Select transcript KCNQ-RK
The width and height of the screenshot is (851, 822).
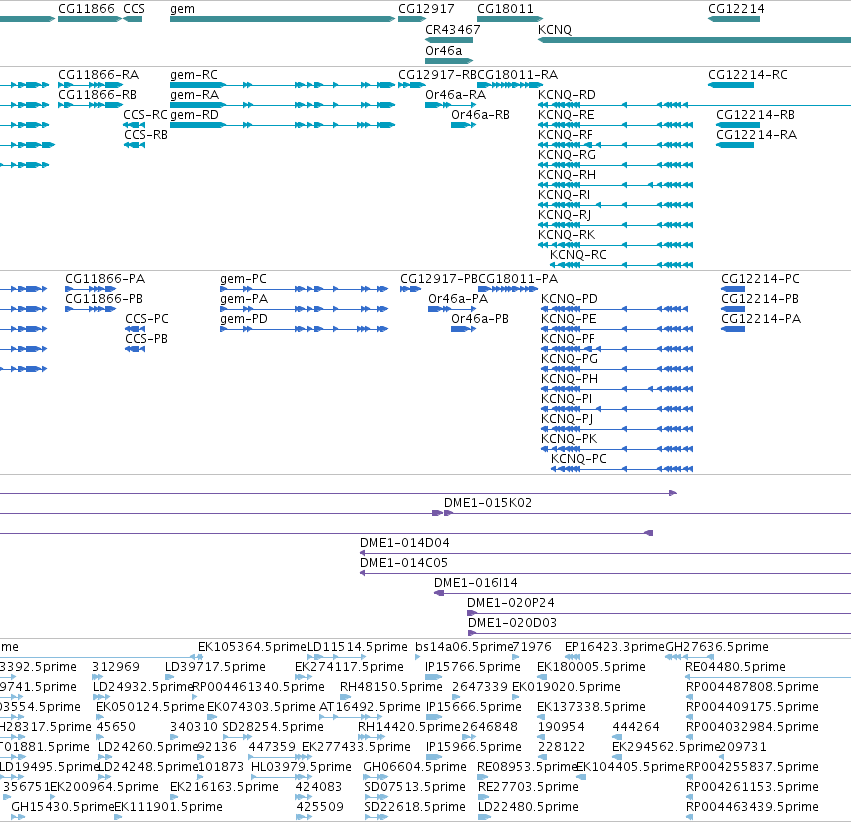point(615,245)
